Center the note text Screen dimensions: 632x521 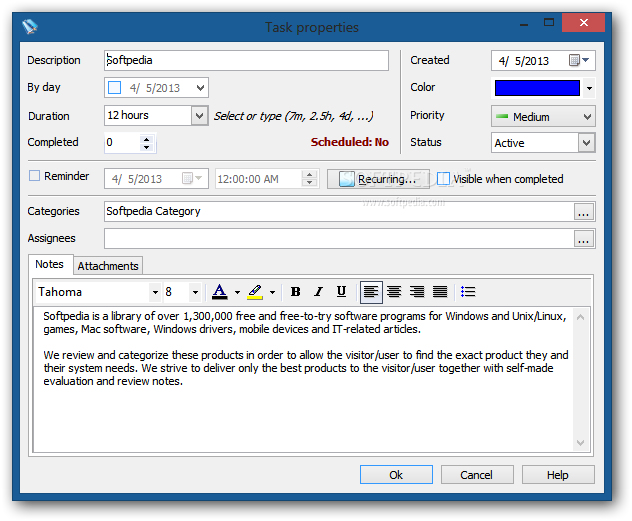(x=394, y=292)
